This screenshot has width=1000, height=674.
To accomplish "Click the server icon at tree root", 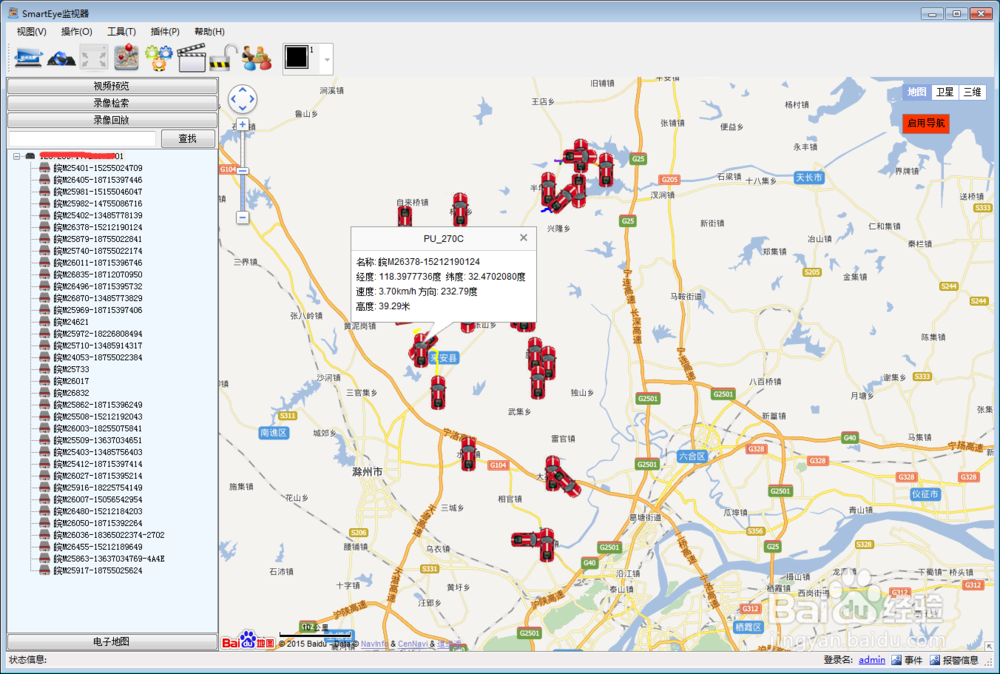I will click(x=30, y=156).
